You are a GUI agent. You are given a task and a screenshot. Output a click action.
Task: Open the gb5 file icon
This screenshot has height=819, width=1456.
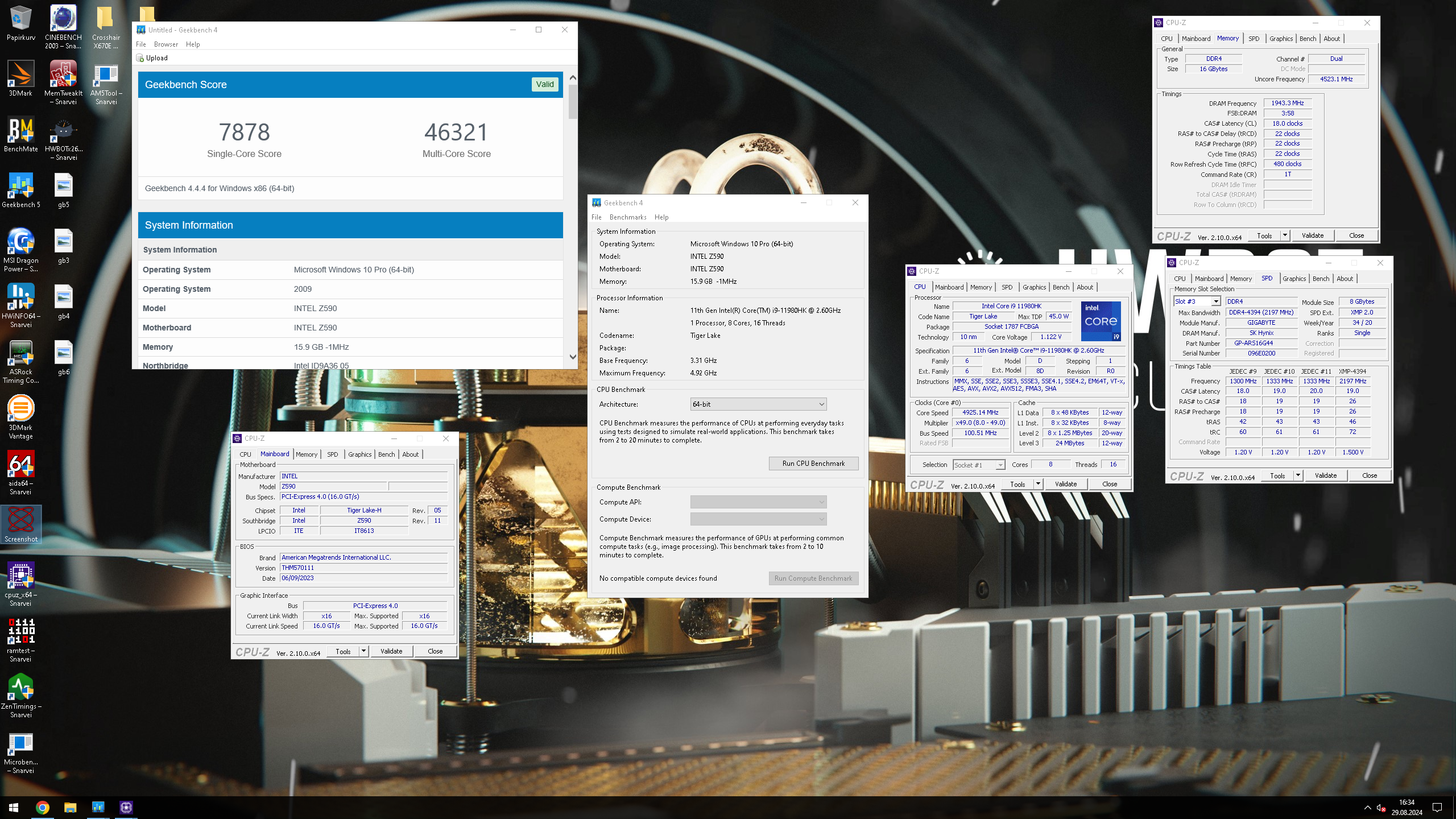(x=63, y=190)
